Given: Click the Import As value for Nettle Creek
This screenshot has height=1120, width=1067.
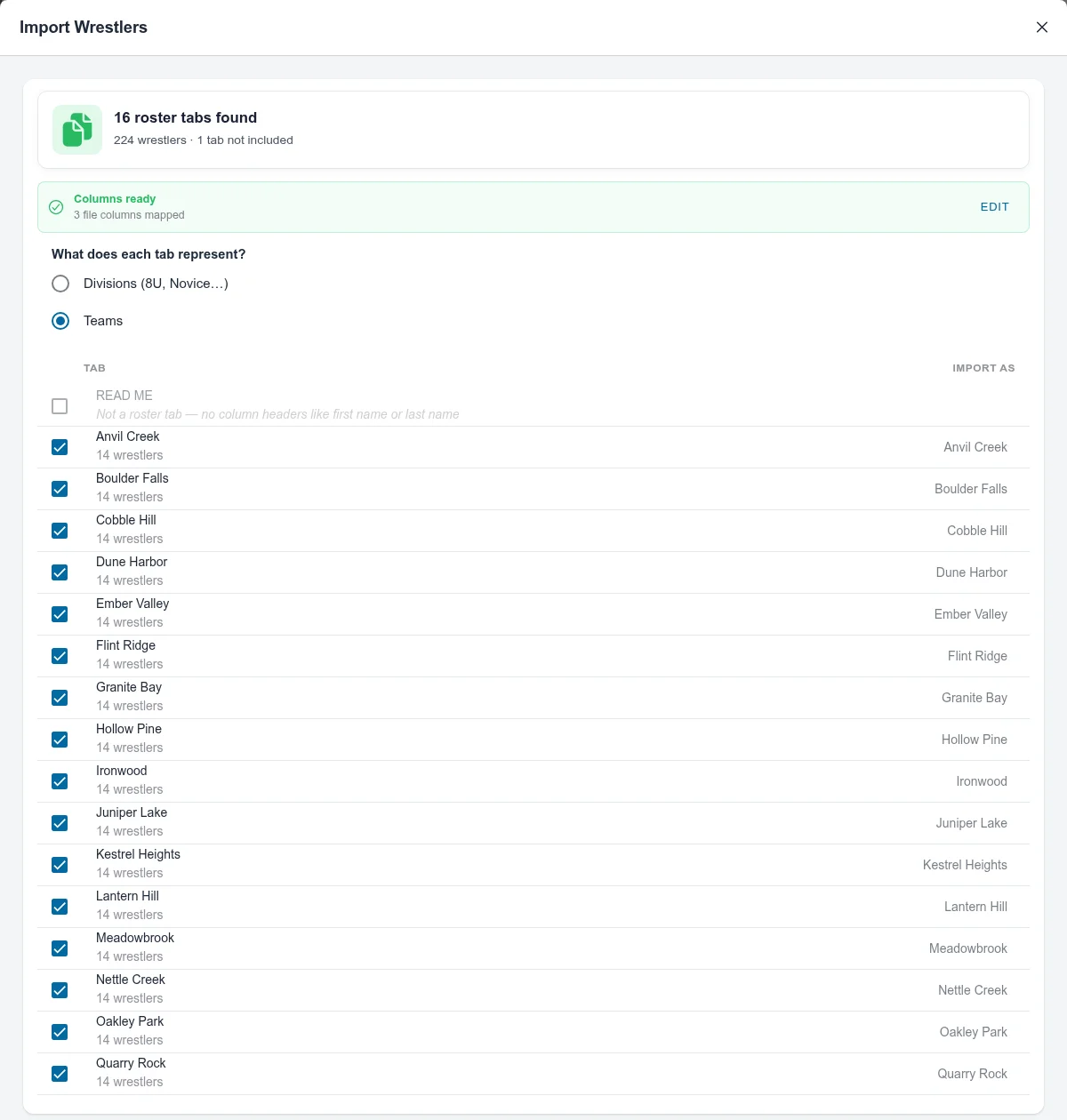Looking at the screenshot, I should click(973, 990).
